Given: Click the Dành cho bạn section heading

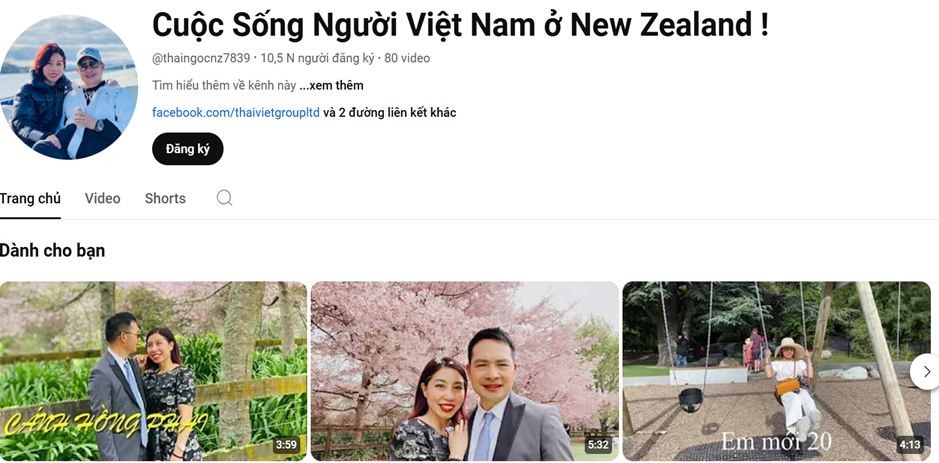Looking at the screenshot, I should (52, 250).
